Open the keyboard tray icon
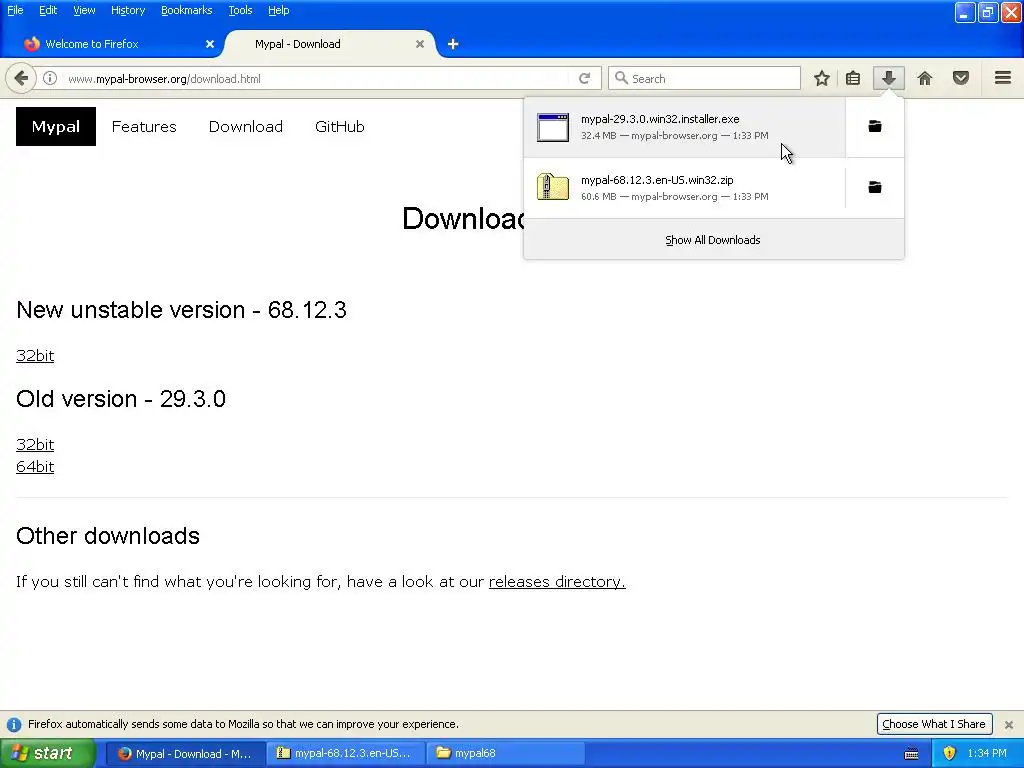The width and height of the screenshot is (1024, 768). pos(911,754)
